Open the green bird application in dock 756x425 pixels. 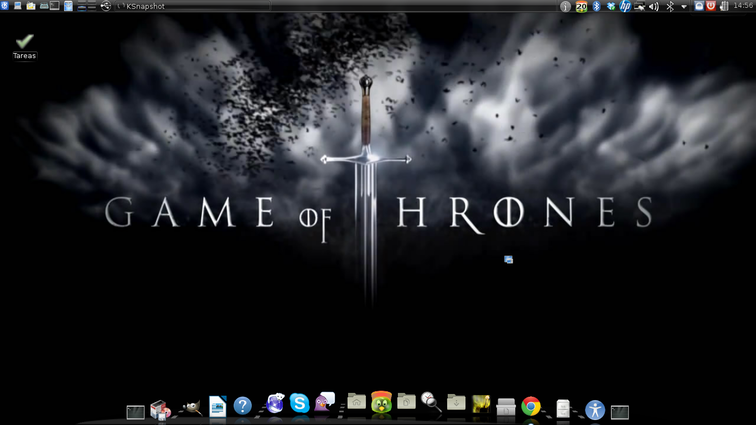(381, 402)
